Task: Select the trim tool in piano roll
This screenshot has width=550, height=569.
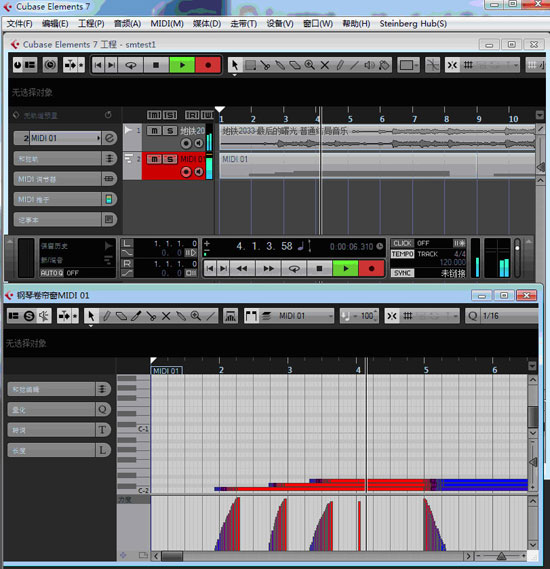Action: coord(136,316)
